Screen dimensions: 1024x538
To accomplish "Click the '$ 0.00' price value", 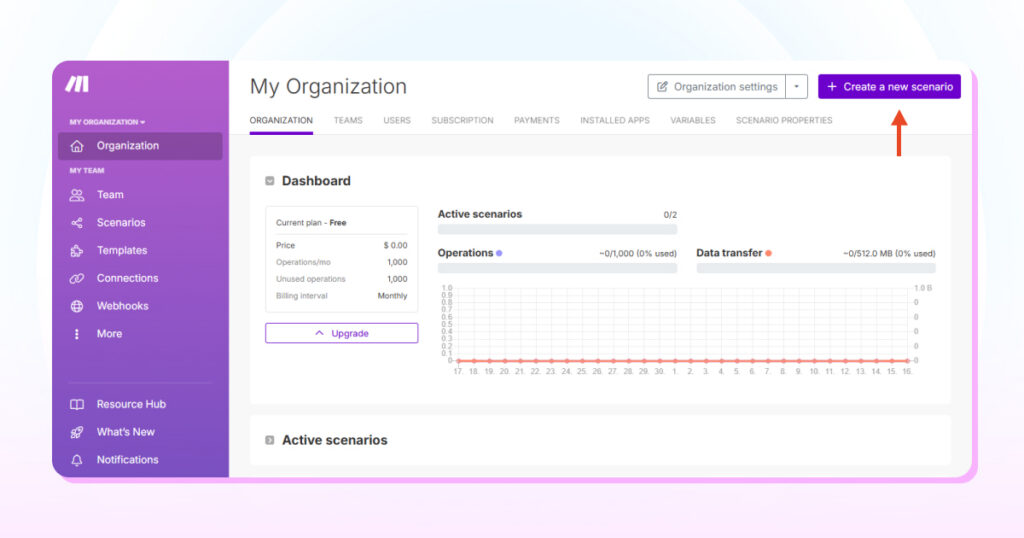I will pos(395,245).
